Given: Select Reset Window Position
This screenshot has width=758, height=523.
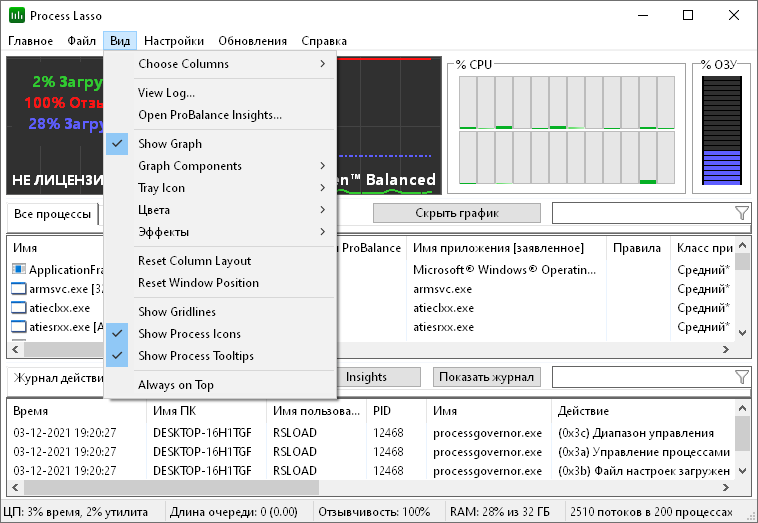Looking at the screenshot, I should [x=220, y=283].
